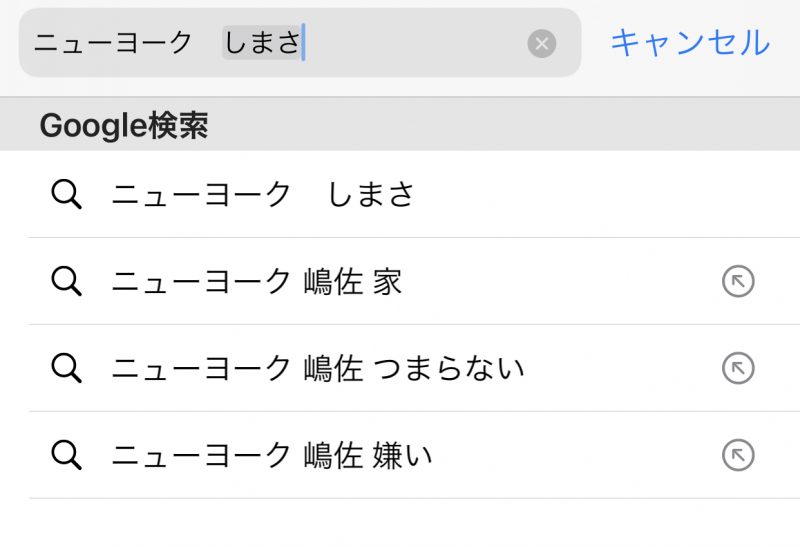This screenshot has height=548, width=800.
Task: Fill search with 嶋佐 嫌い using its arrow icon
Action: (738, 455)
